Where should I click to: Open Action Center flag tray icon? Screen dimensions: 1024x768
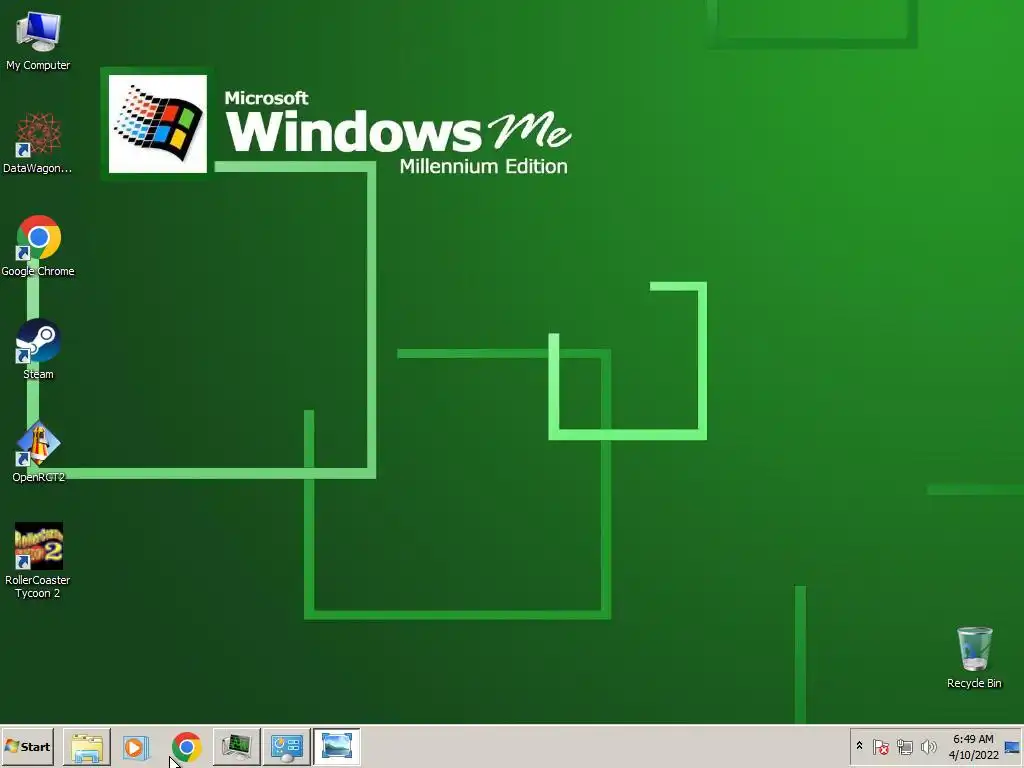tap(880, 746)
